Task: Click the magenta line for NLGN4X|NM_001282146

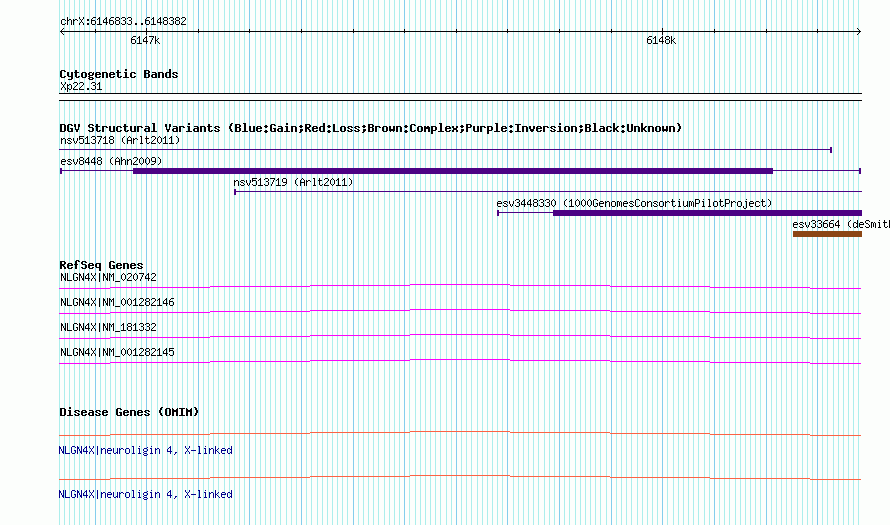Action: click(x=460, y=311)
